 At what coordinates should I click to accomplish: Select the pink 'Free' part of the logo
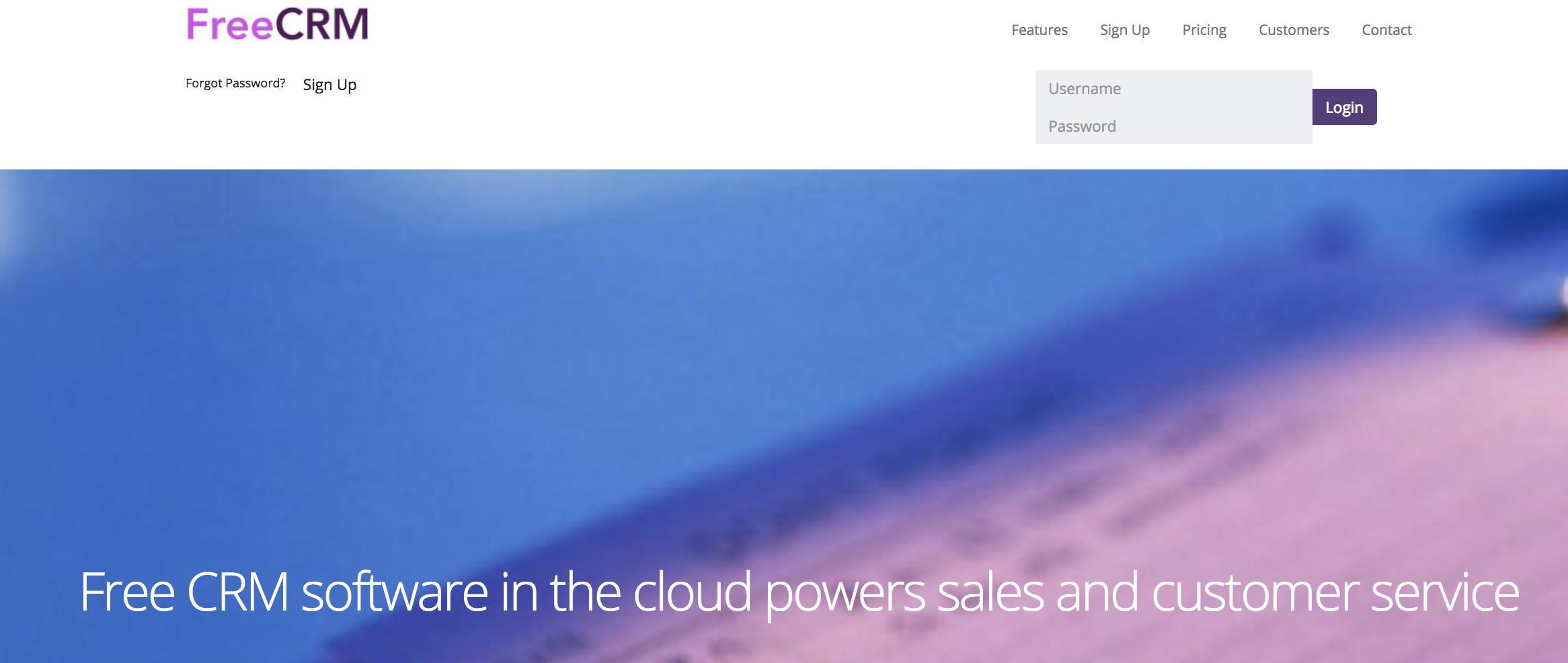pos(230,25)
